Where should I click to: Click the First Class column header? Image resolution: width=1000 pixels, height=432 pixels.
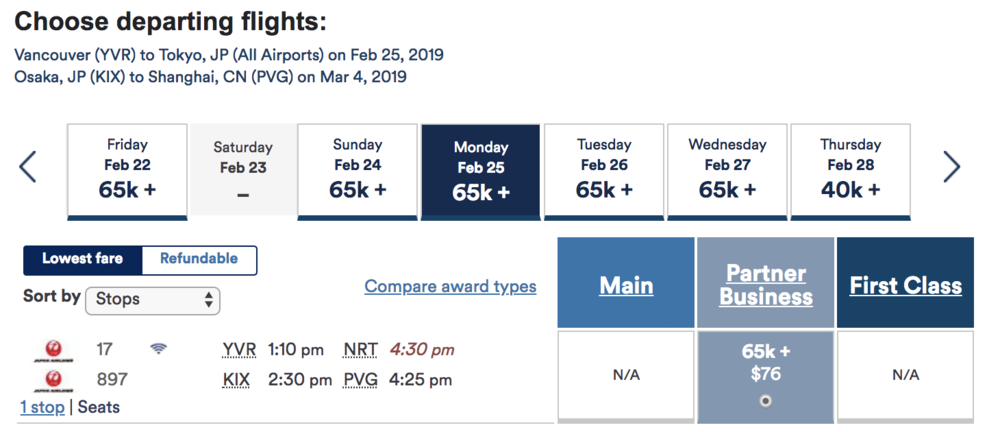[x=905, y=286]
